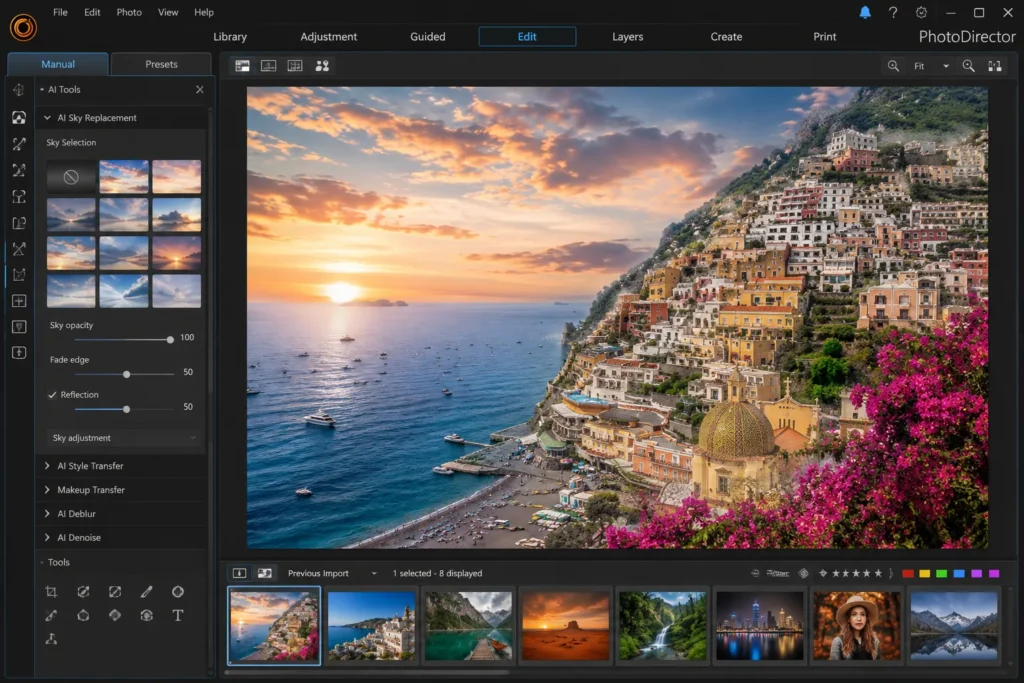This screenshot has height=683, width=1024.
Task: Switch to the Layers module
Action: (x=628, y=37)
